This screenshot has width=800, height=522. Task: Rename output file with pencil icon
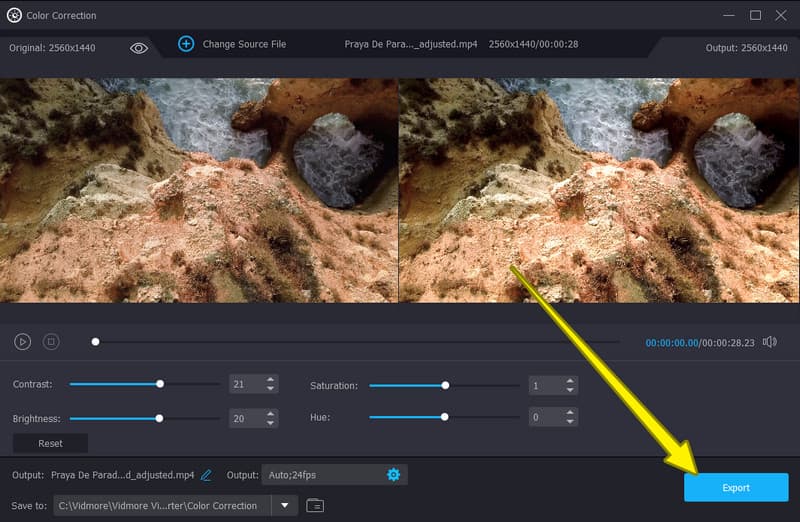206,475
